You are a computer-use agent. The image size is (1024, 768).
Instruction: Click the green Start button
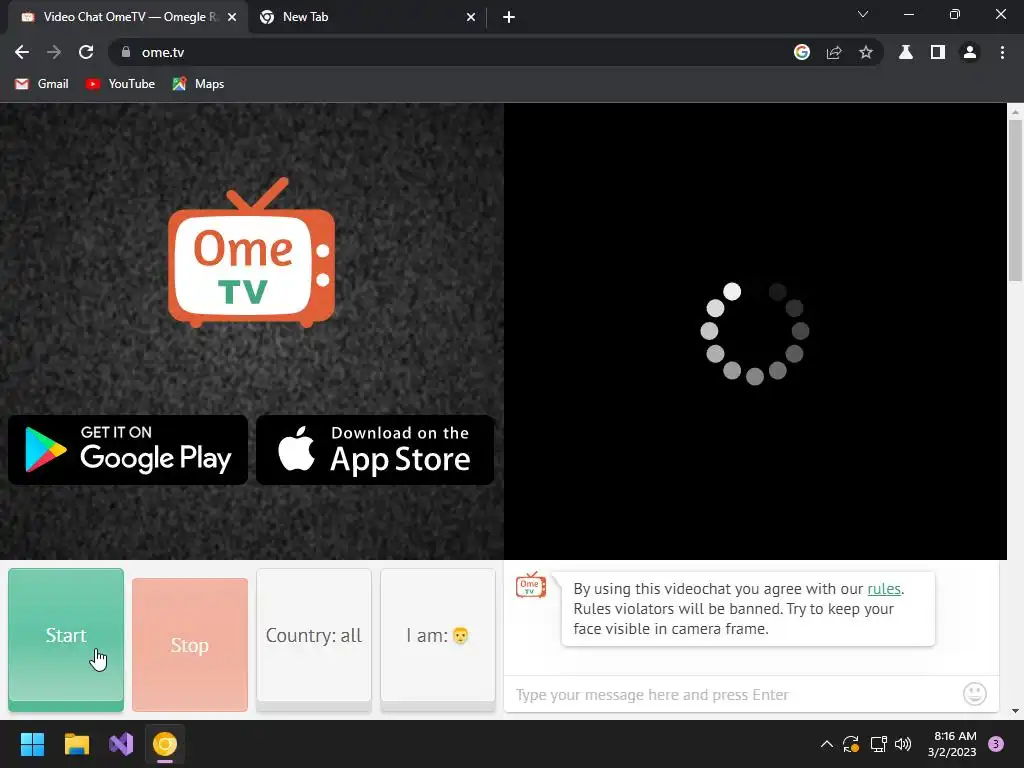click(x=66, y=639)
